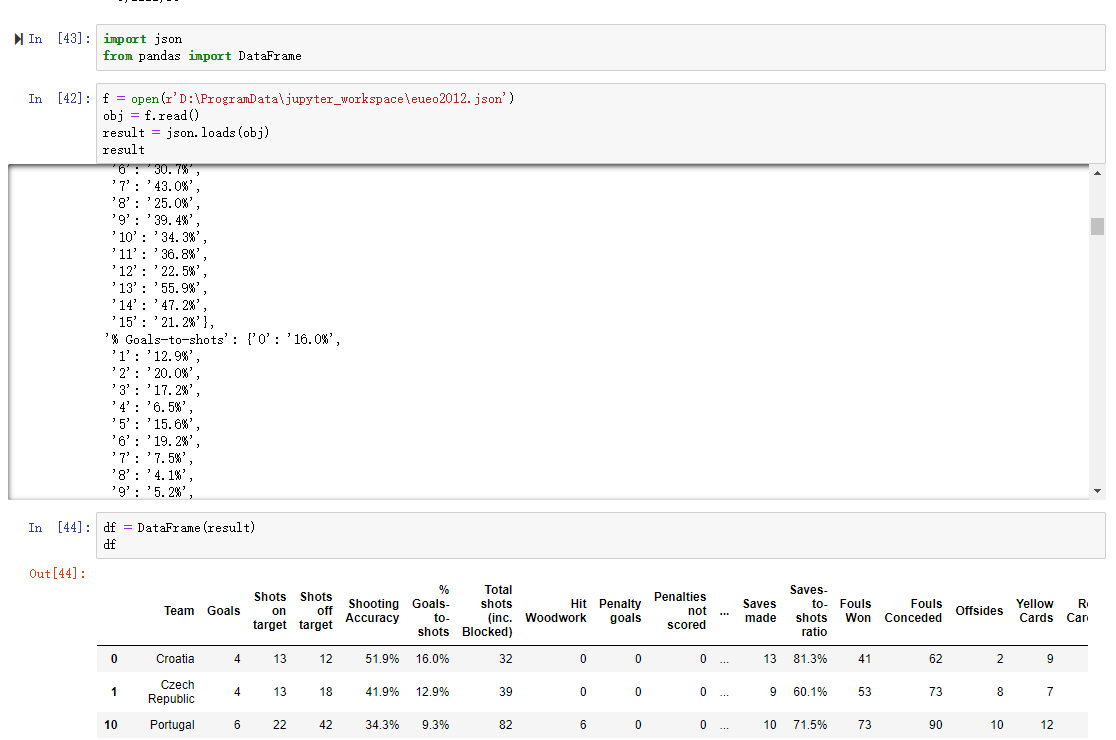Click the '8': '4.1%' output line
This screenshot has height=740, width=1116.
coord(152,476)
